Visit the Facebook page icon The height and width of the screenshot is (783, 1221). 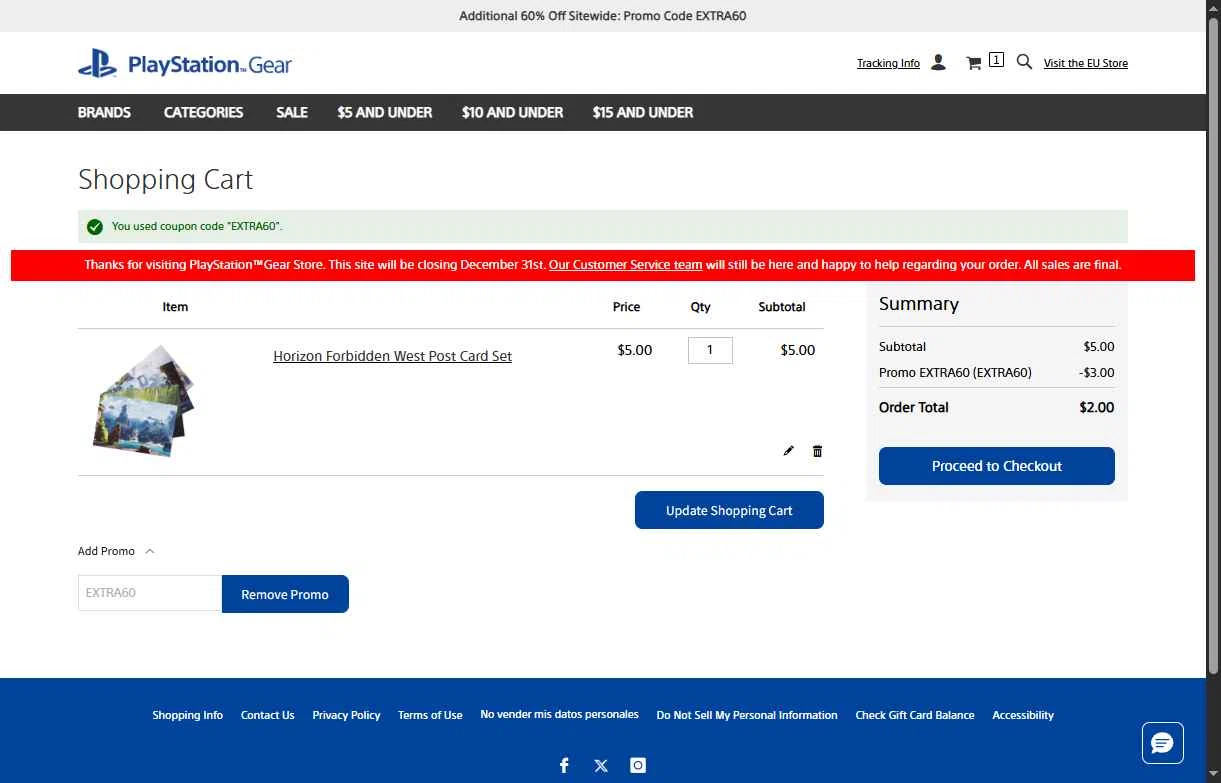click(564, 765)
